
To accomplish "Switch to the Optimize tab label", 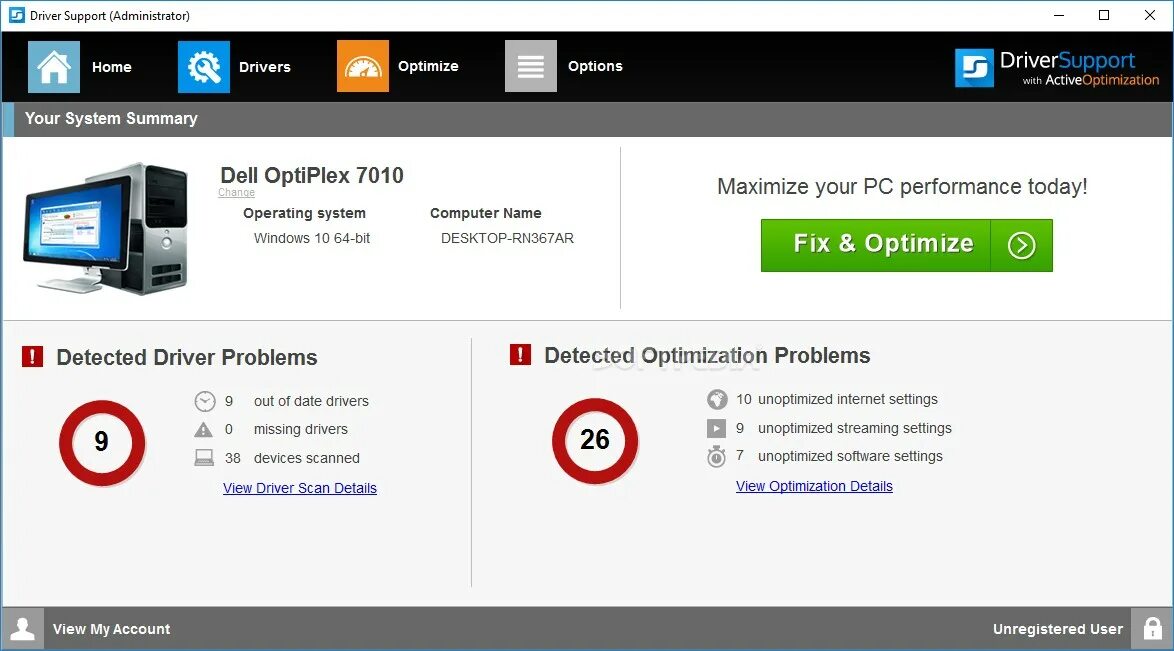I will (428, 66).
